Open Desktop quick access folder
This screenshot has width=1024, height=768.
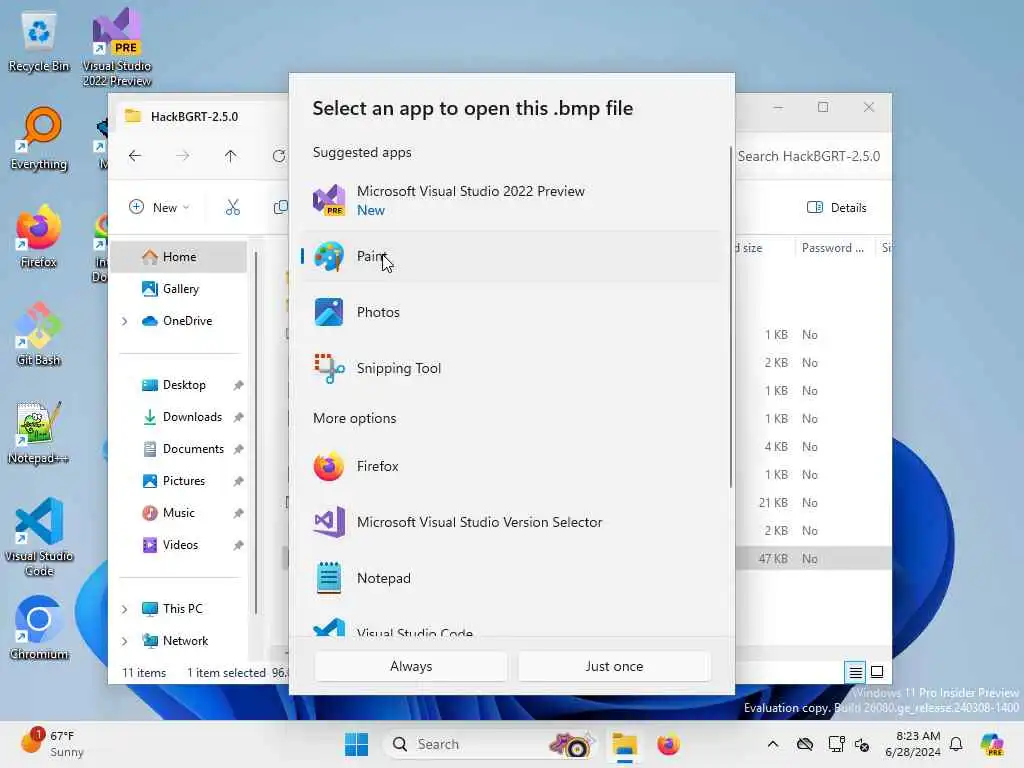coord(184,385)
